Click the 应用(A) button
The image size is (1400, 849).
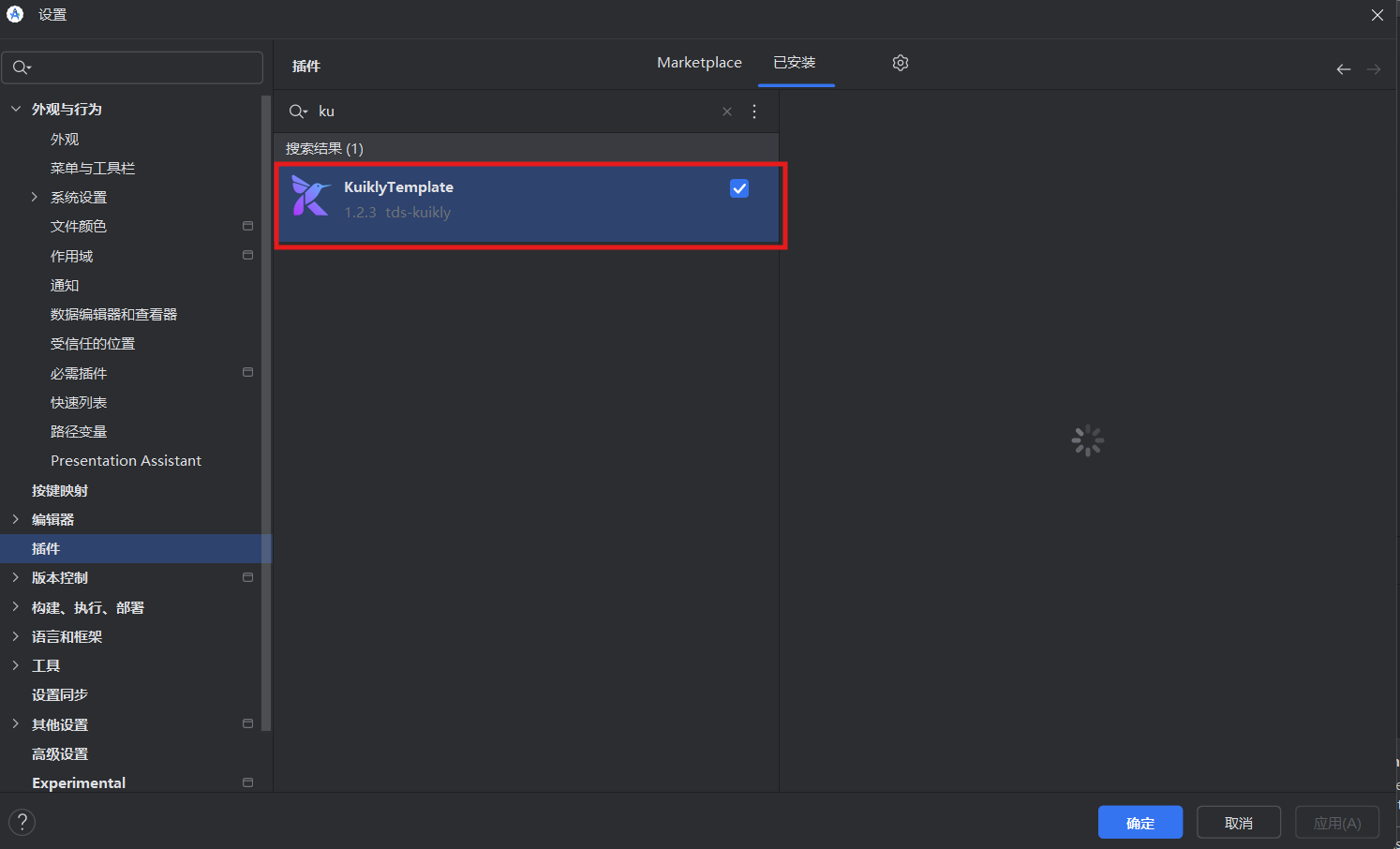pos(1337,823)
